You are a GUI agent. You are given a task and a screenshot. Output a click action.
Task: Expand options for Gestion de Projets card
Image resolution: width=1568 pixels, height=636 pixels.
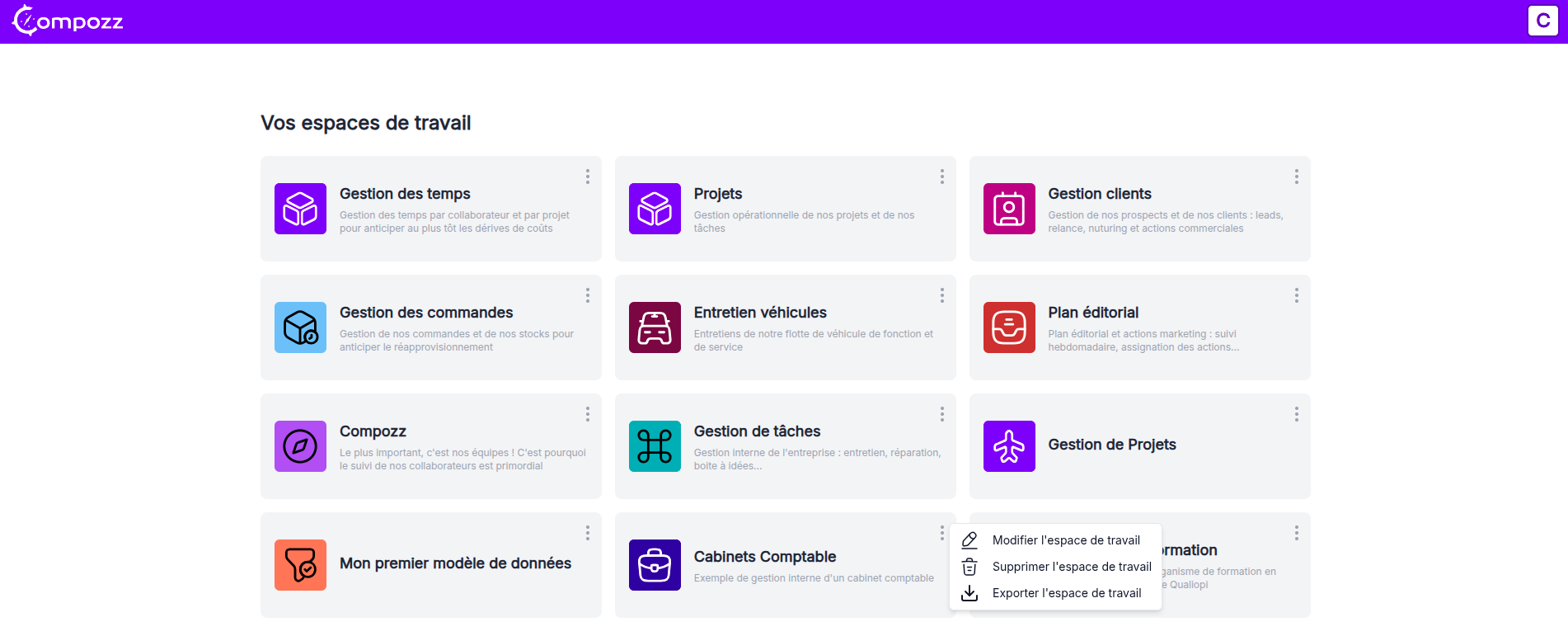pyautogui.click(x=1297, y=414)
